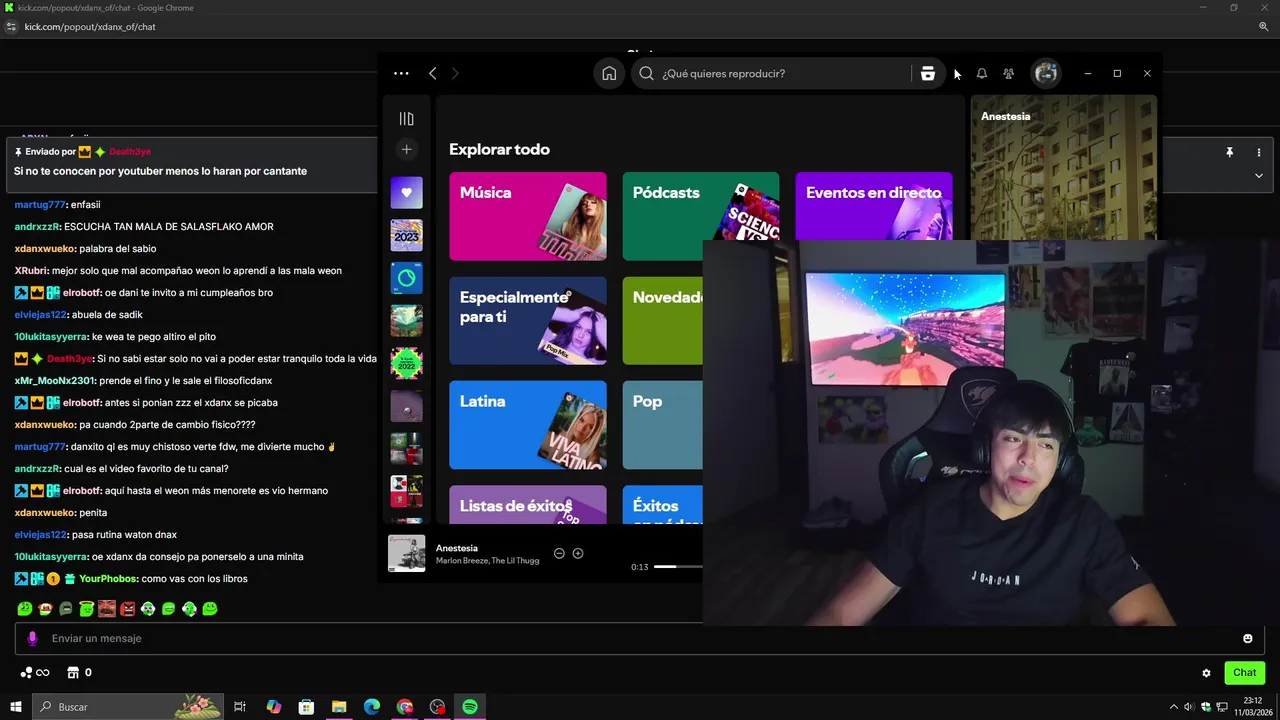
Task: Click andrxzzR 'ESCUCHA TAN MALA' username
Action: tap(37, 227)
